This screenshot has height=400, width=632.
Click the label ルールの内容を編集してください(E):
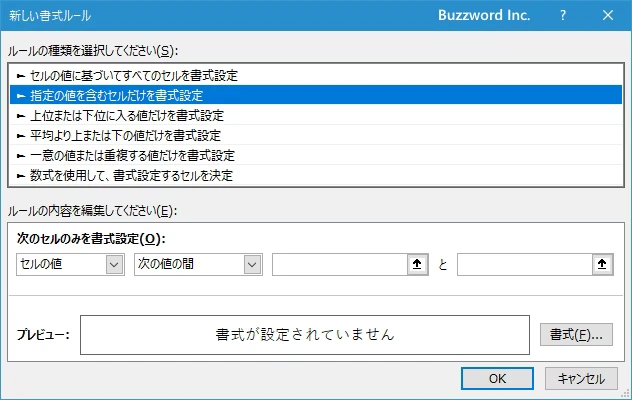[92, 211]
